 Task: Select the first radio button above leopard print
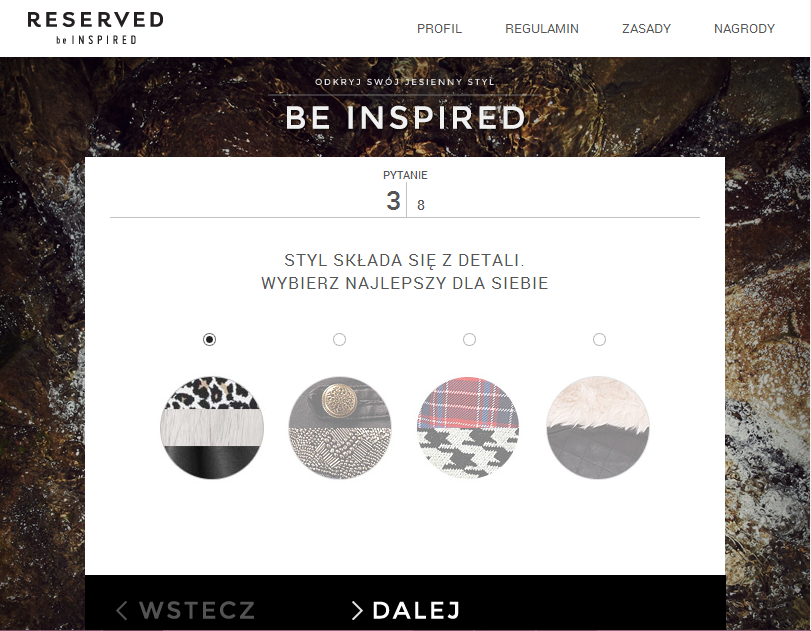click(209, 339)
